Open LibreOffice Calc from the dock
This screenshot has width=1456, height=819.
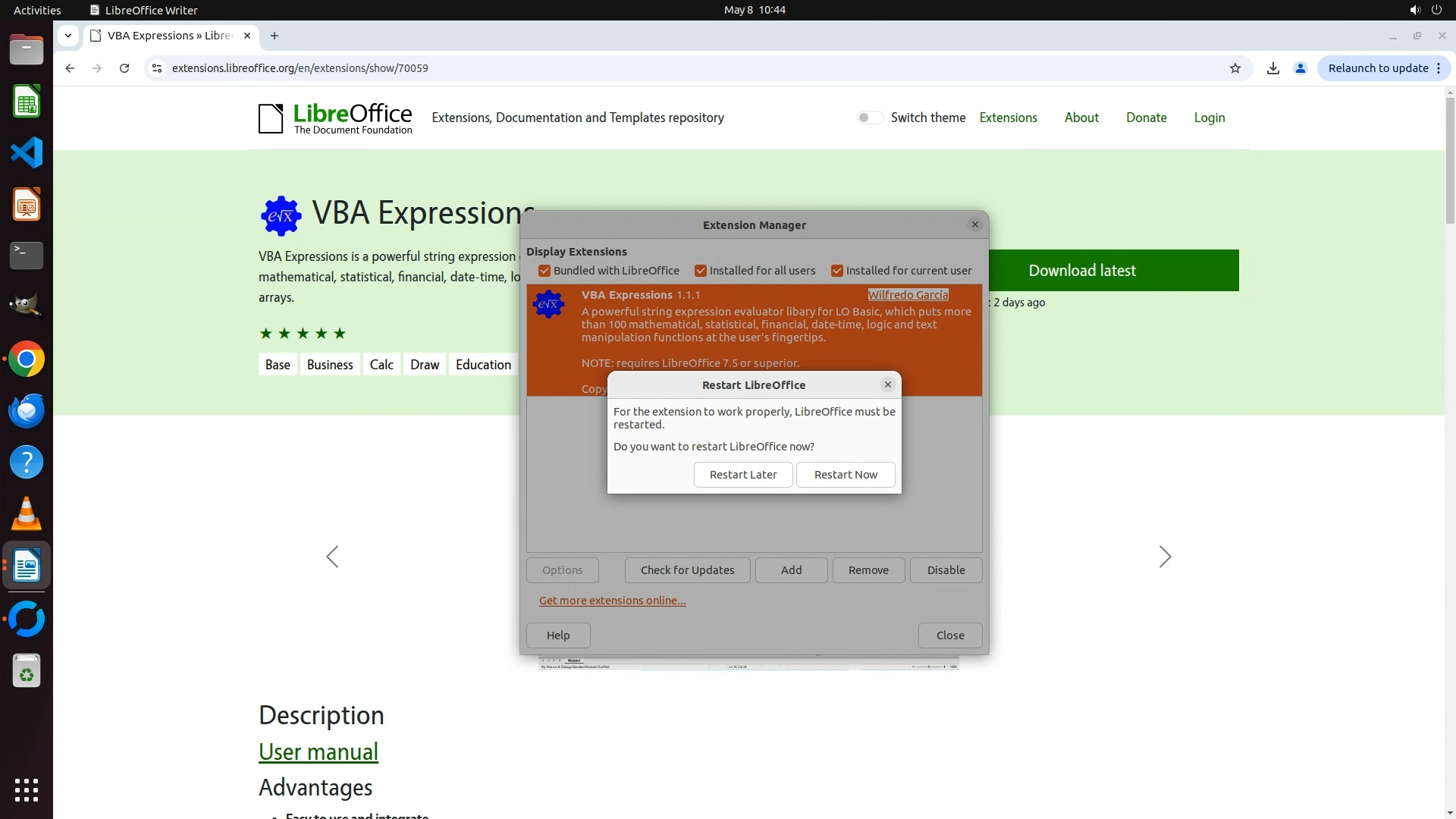click(x=27, y=102)
